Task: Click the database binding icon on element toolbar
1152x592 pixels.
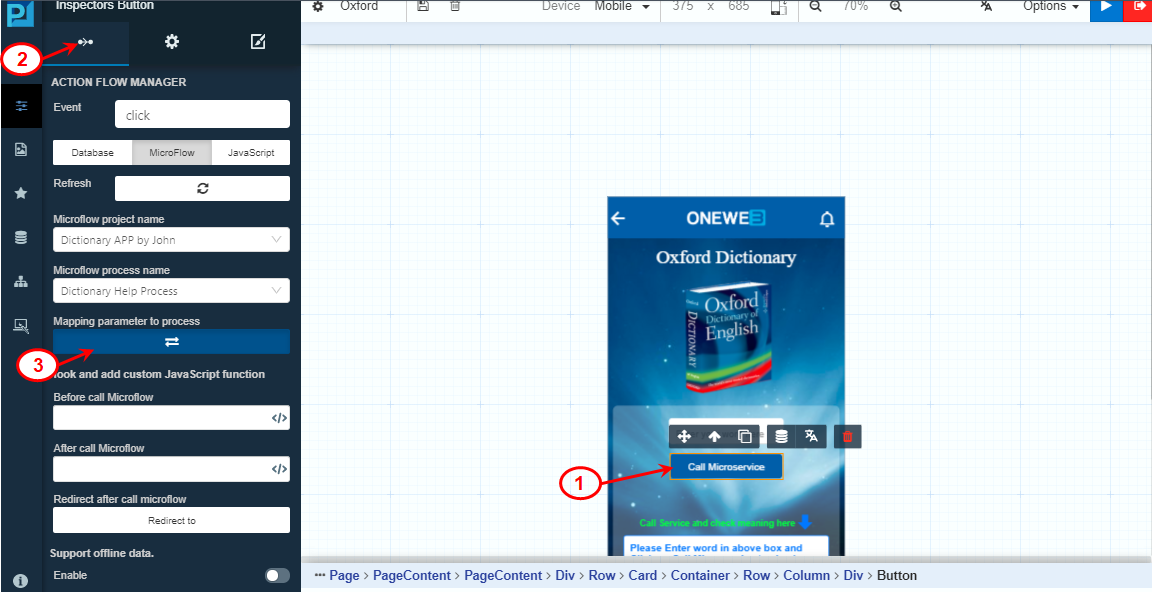Action: [782, 436]
